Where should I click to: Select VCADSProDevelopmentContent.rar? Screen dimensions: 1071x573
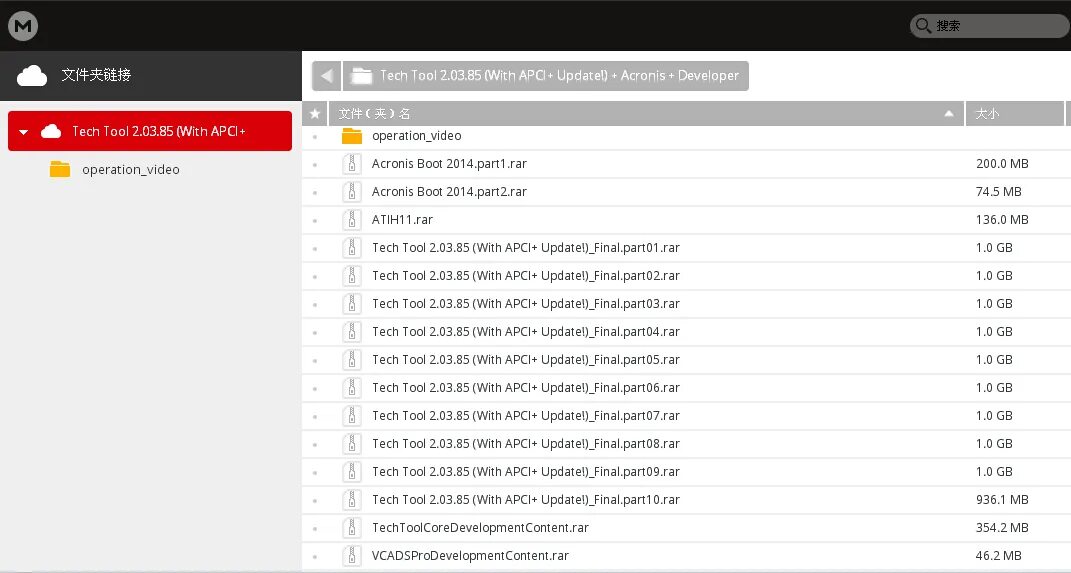[x=471, y=556]
